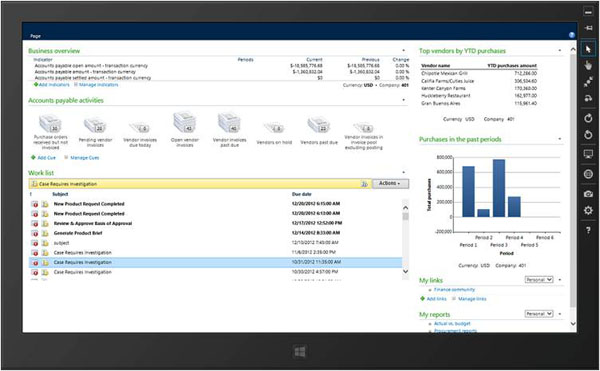This screenshot has width=600, height=371.
Task: Open settings with the gear icon
Action: pyautogui.click(x=588, y=210)
